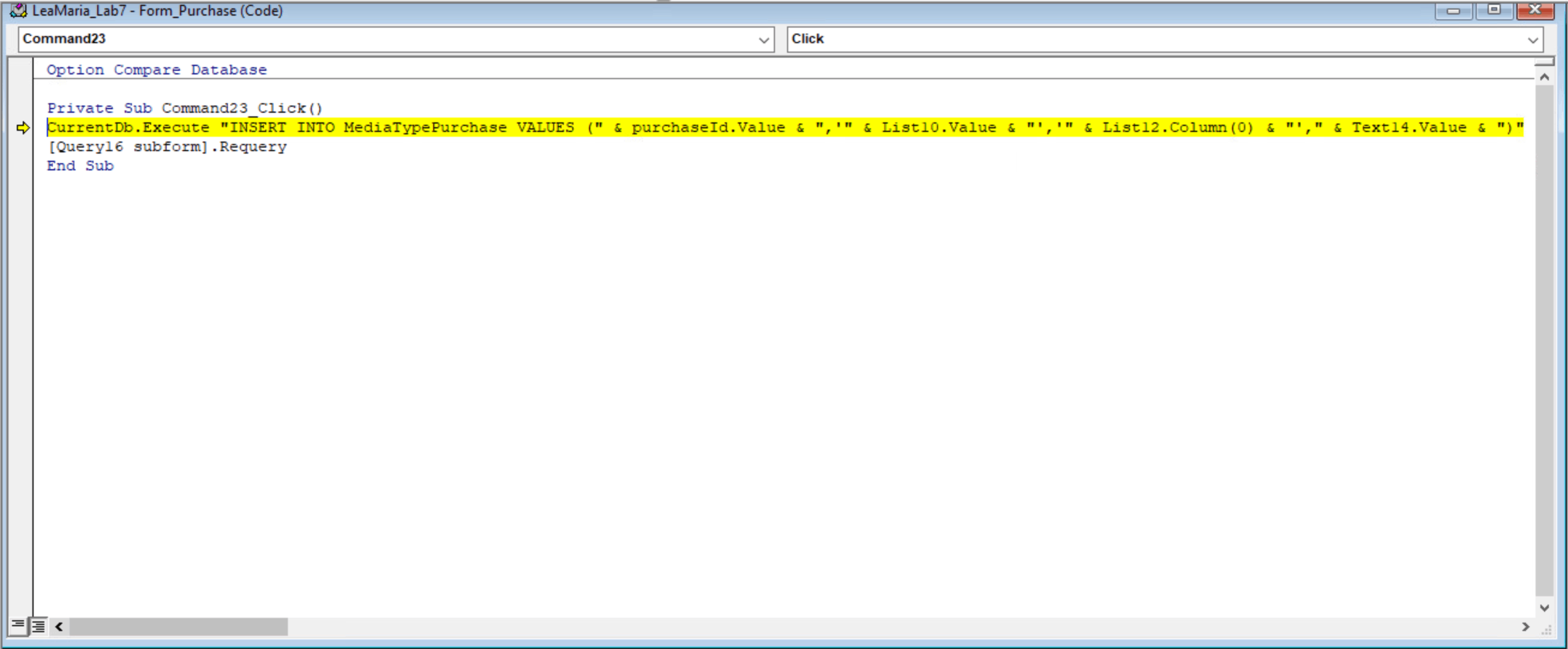Open the Click procedure dropdown arrow

pos(1533,40)
